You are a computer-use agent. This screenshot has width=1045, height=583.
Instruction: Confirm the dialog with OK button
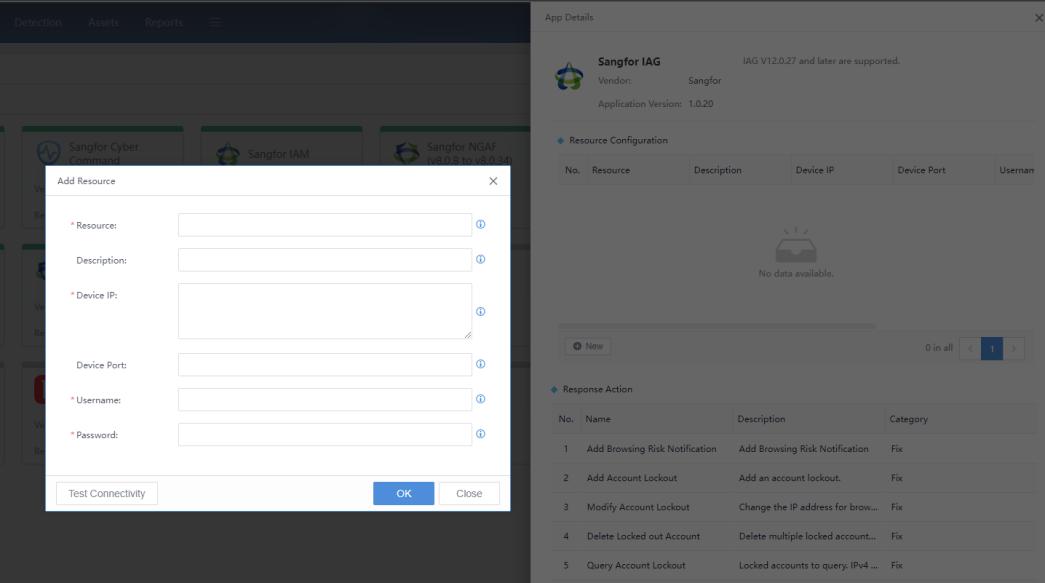(x=404, y=494)
